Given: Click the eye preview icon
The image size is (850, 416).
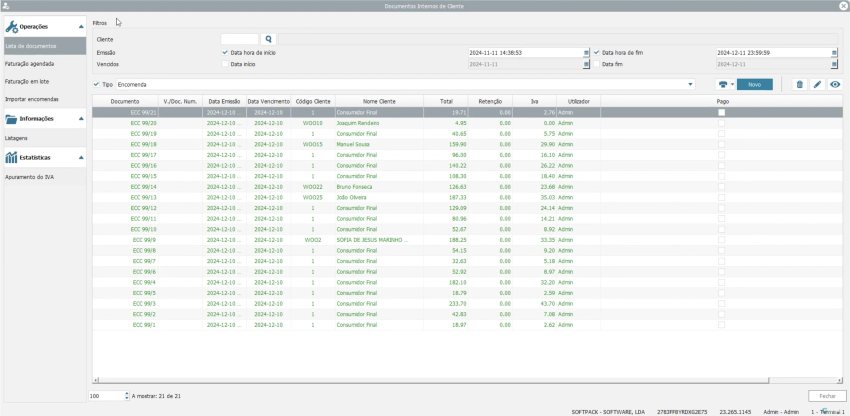Looking at the screenshot, I should click(835, 85).
